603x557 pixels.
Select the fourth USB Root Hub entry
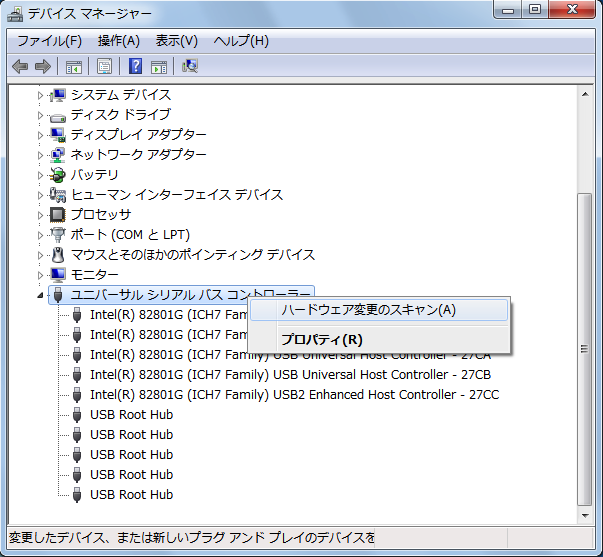coord(132,475)
